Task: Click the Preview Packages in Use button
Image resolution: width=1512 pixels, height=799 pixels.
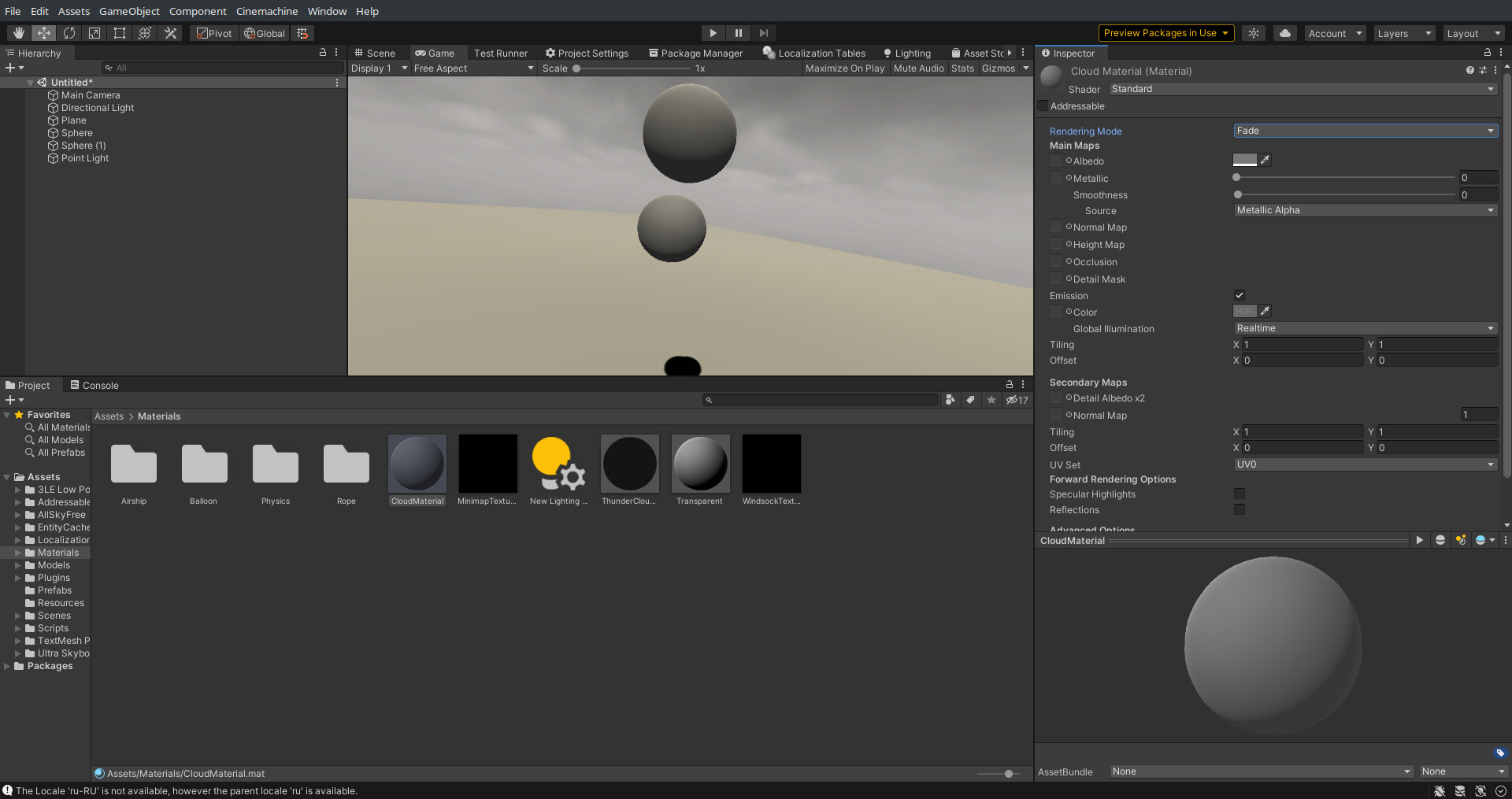Action: point(1165,33)
